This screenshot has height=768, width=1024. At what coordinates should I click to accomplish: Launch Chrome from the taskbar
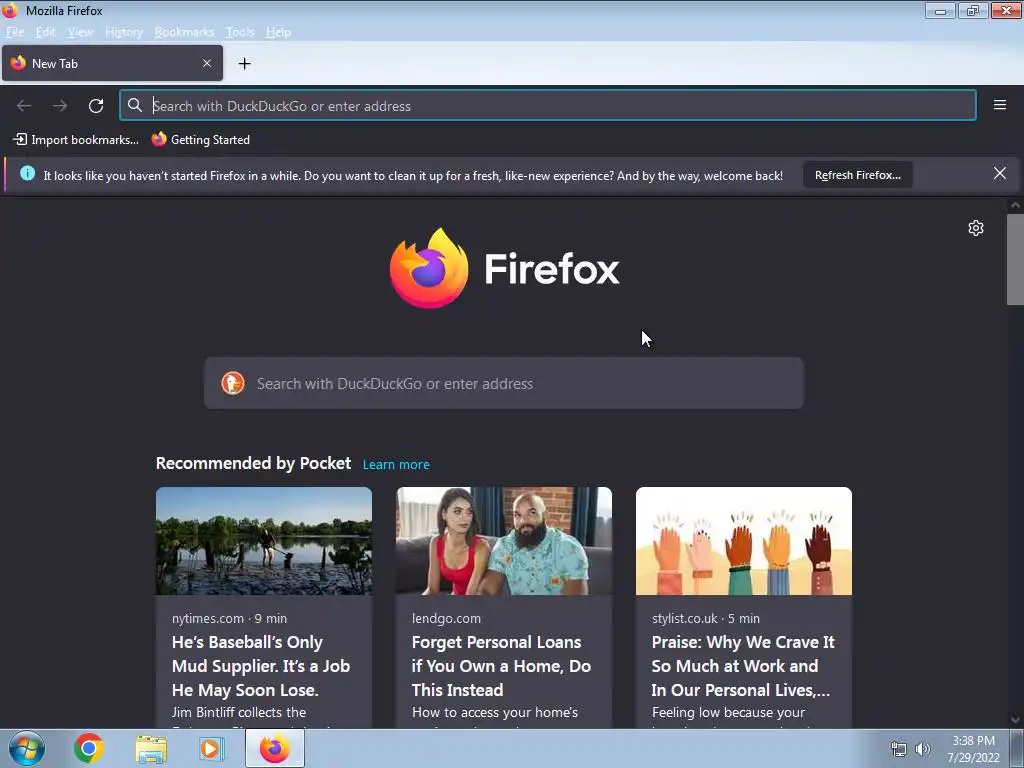pos(89,748)
